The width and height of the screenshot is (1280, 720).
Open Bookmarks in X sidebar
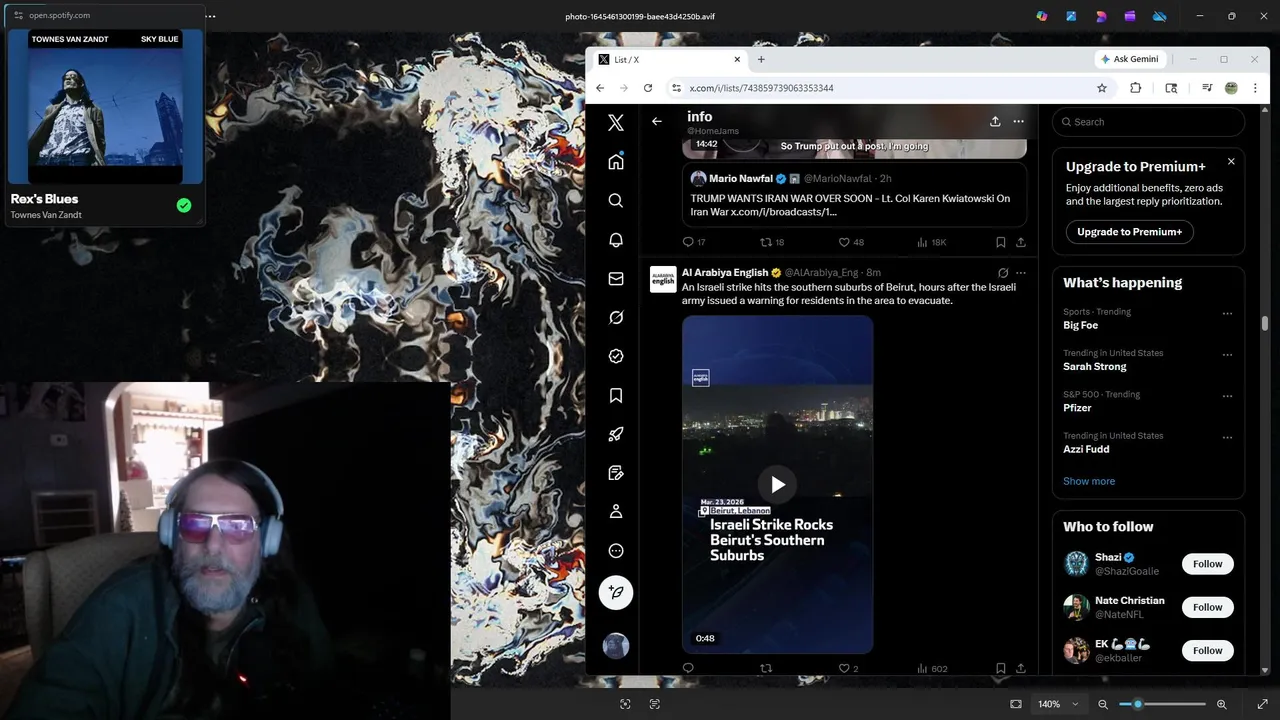616,395
